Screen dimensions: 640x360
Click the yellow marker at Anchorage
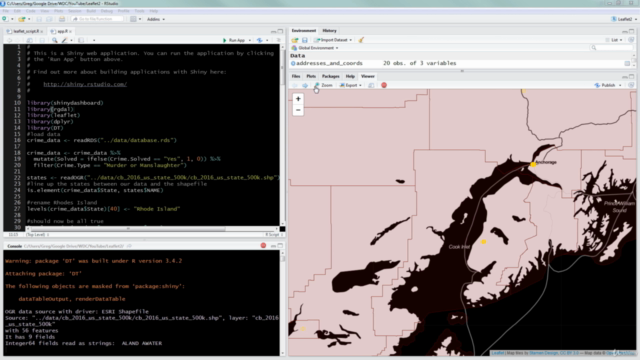pyautogui.click(x=533, y=164)
